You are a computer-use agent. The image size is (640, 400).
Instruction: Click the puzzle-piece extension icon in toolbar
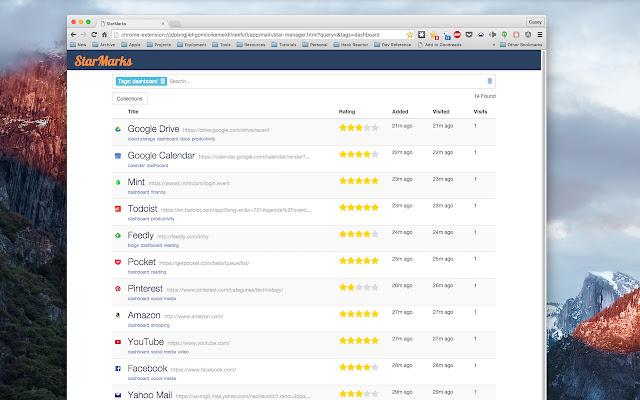click(x=422, y=35)
